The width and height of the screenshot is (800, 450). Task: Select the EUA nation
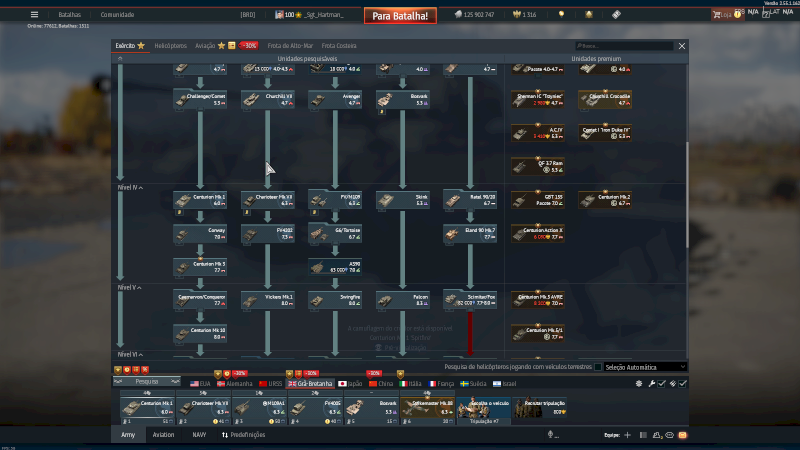pyautogui.click(x=200, y=384)
